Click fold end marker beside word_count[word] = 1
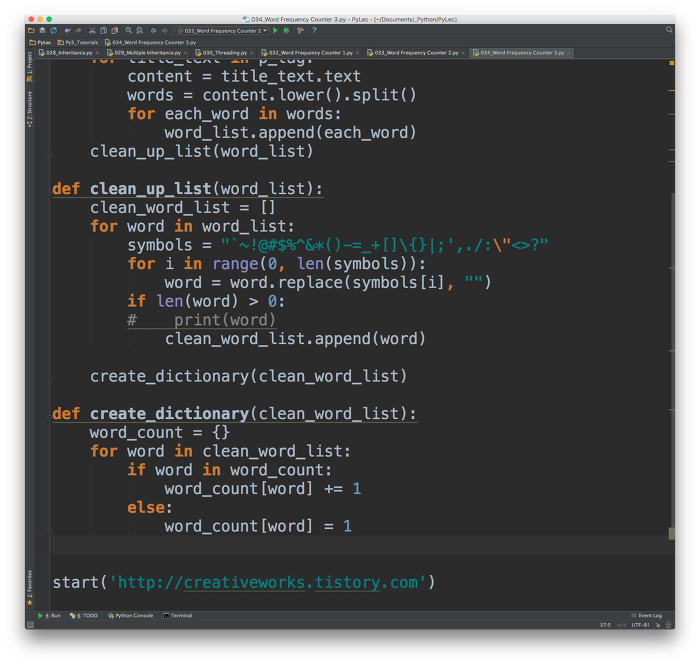Viewport: 700px width, 665px height. [50, 530]
